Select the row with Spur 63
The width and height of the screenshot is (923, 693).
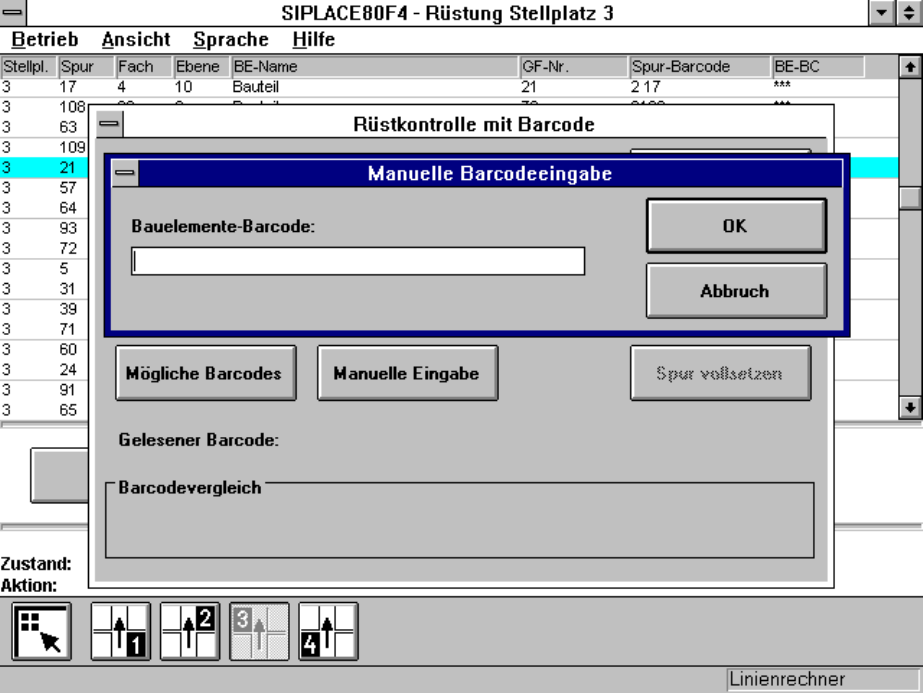pyautogui.click(x=44, y=127)
